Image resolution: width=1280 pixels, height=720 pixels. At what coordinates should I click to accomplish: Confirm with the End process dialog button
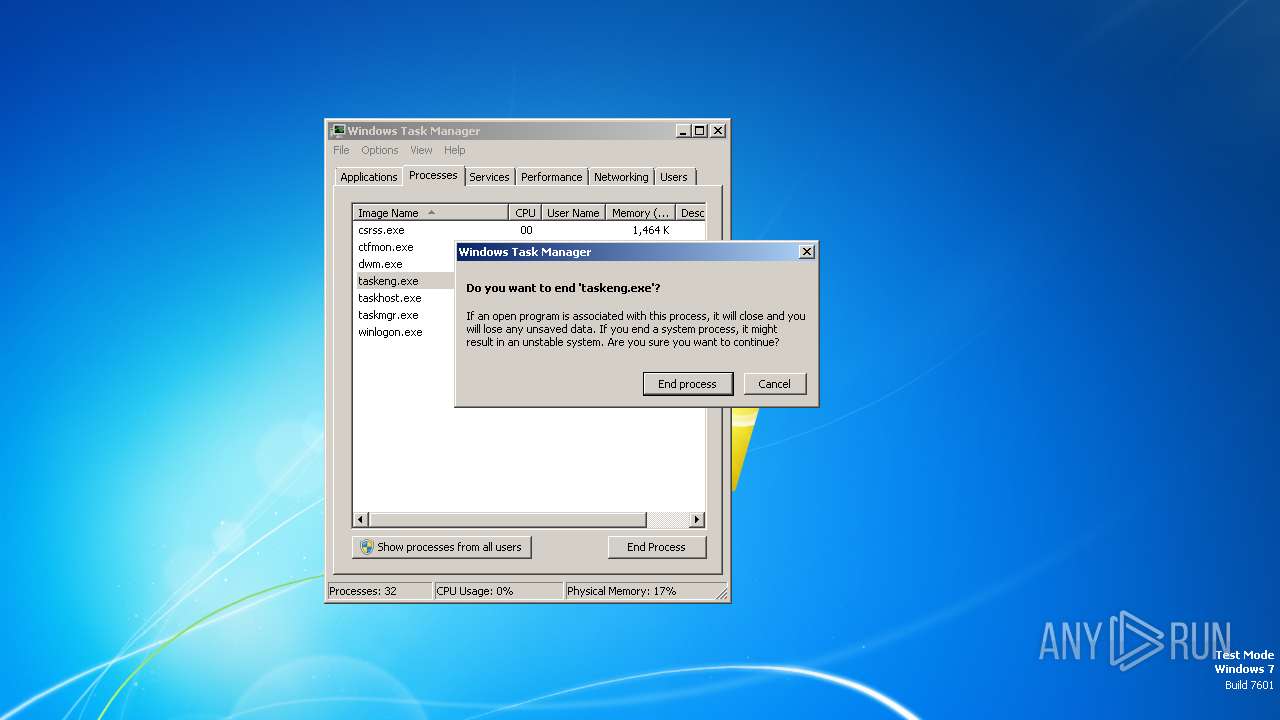click(687, 384)
